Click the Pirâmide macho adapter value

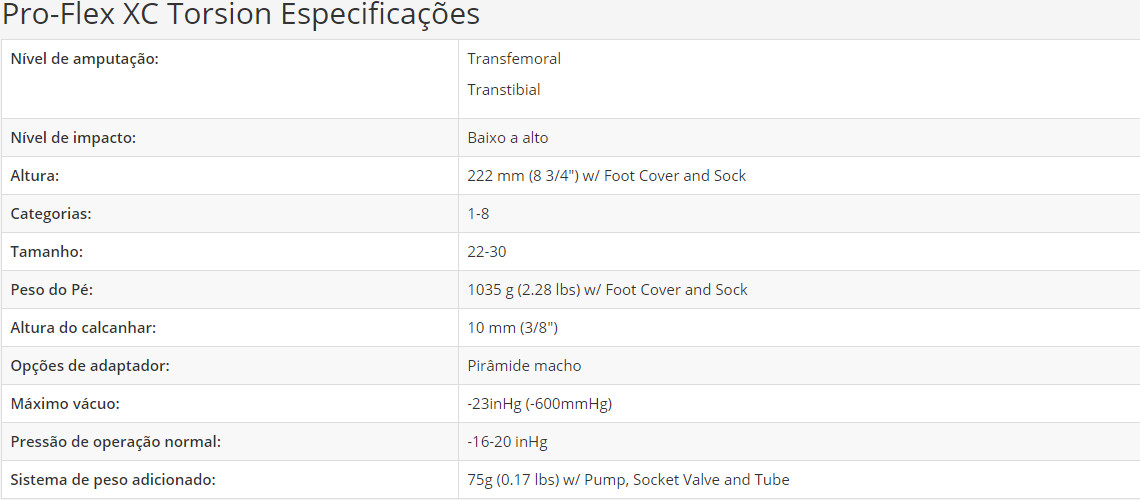point(524,366)
